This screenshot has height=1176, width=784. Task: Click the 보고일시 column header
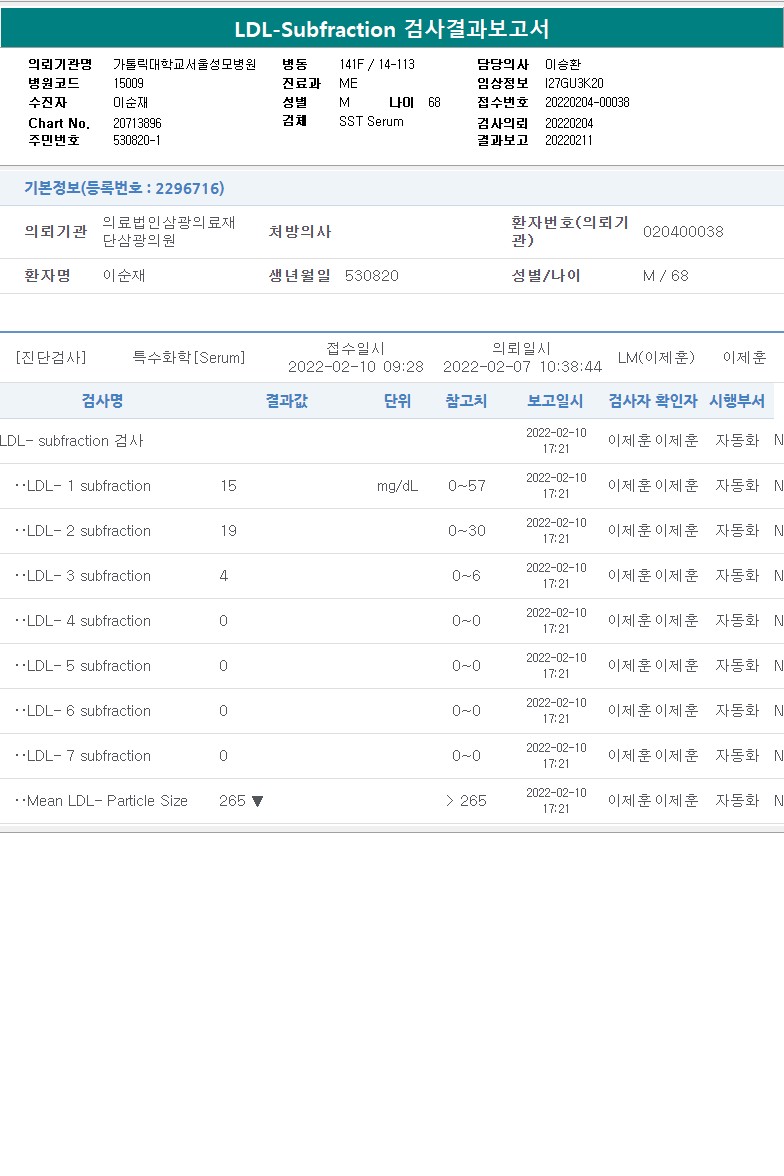tap(555, 400)
